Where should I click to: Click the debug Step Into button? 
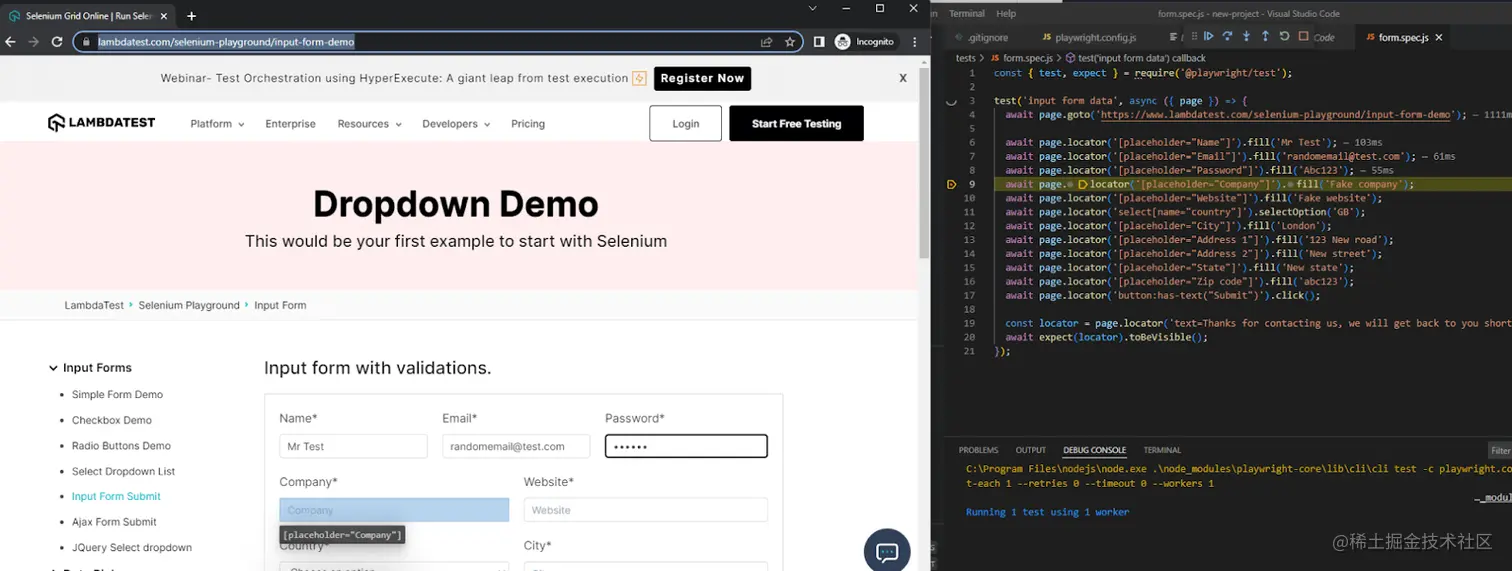tap(1246, 36)
